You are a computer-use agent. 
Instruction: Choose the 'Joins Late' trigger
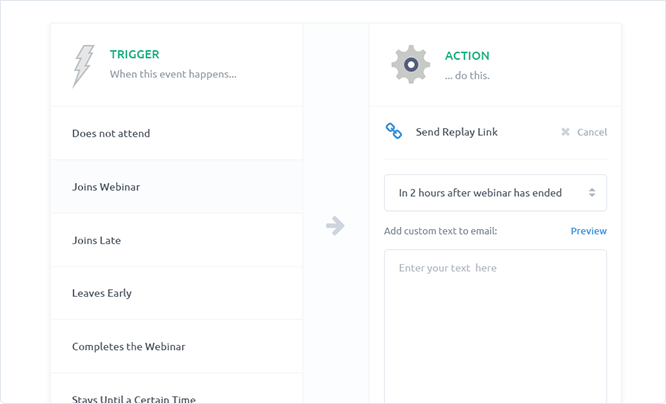pos(176,240)
